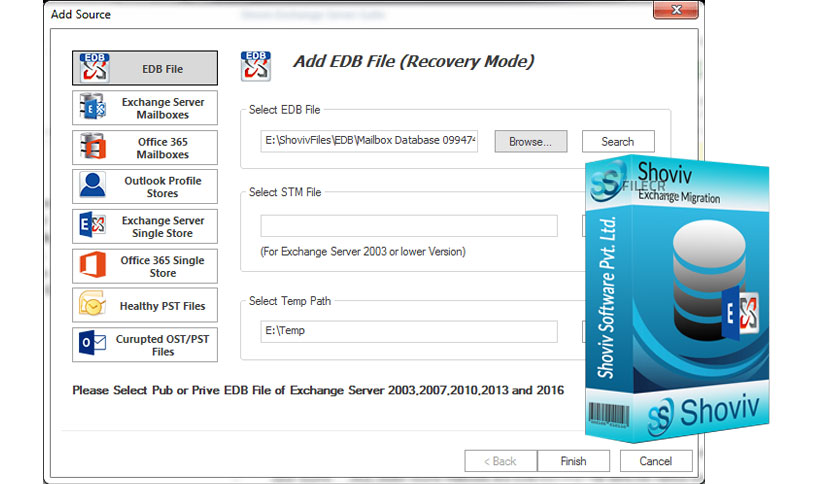Click the "Please Select Pub or Prive EDB File" hint
Viewport: 836px width, 484px height.
[x=318, y=390]
